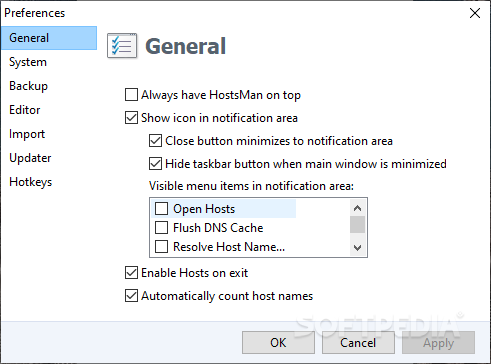Image resolution: width=491 pixels, height=364 pixels.
Task: Click the list scroll up arrow
Action: click(x=357, y=208)
